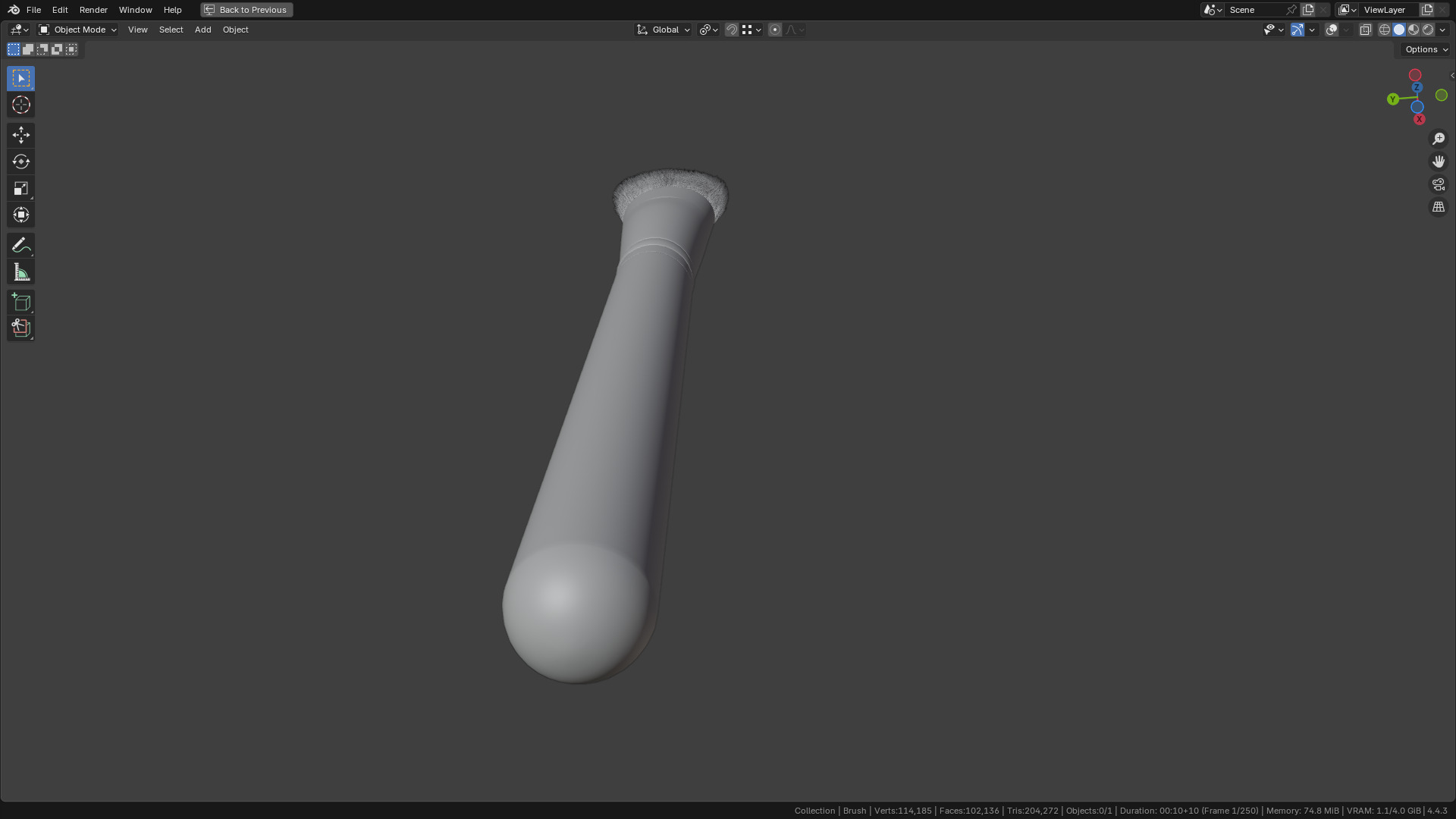Select the Rotate tool
This screenshot has height=819, width=1456.
coord(20,162)
